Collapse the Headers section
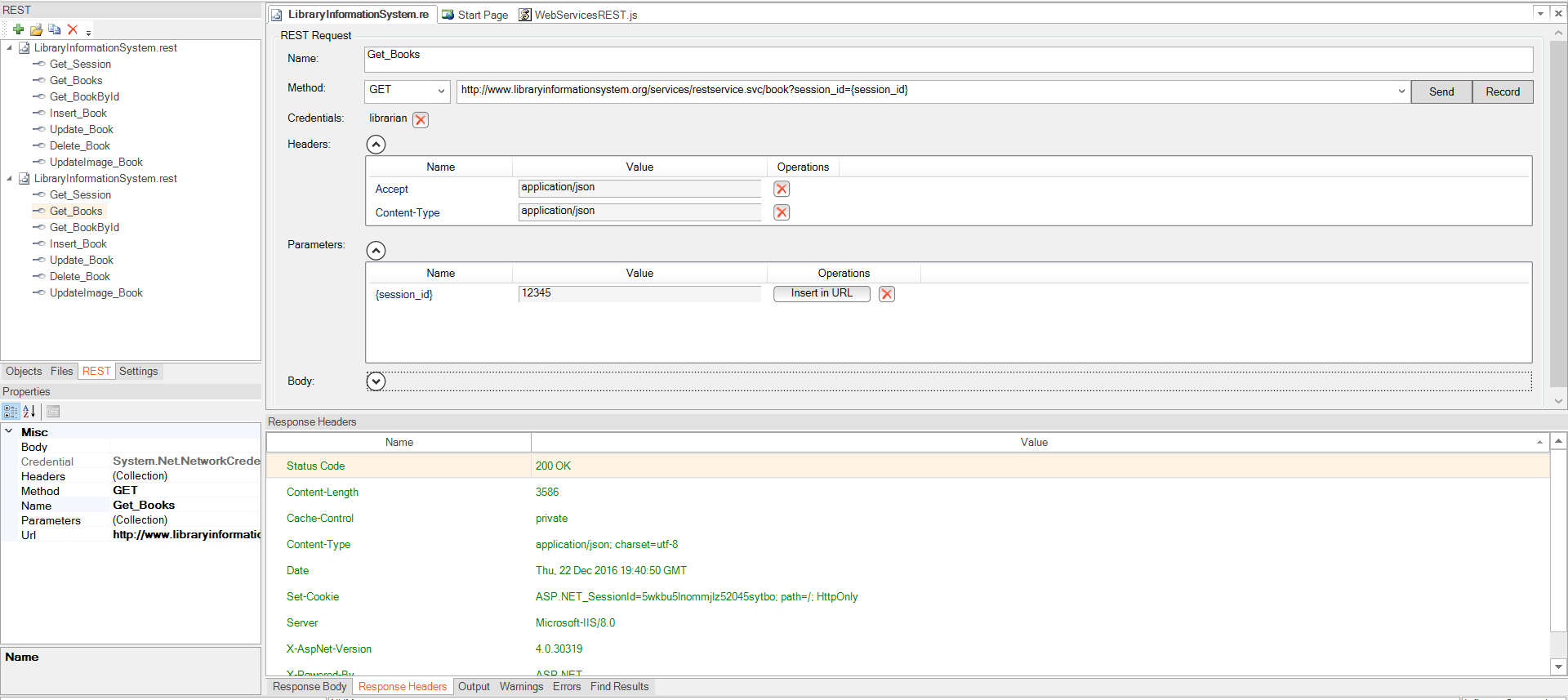 coord(376,145)
